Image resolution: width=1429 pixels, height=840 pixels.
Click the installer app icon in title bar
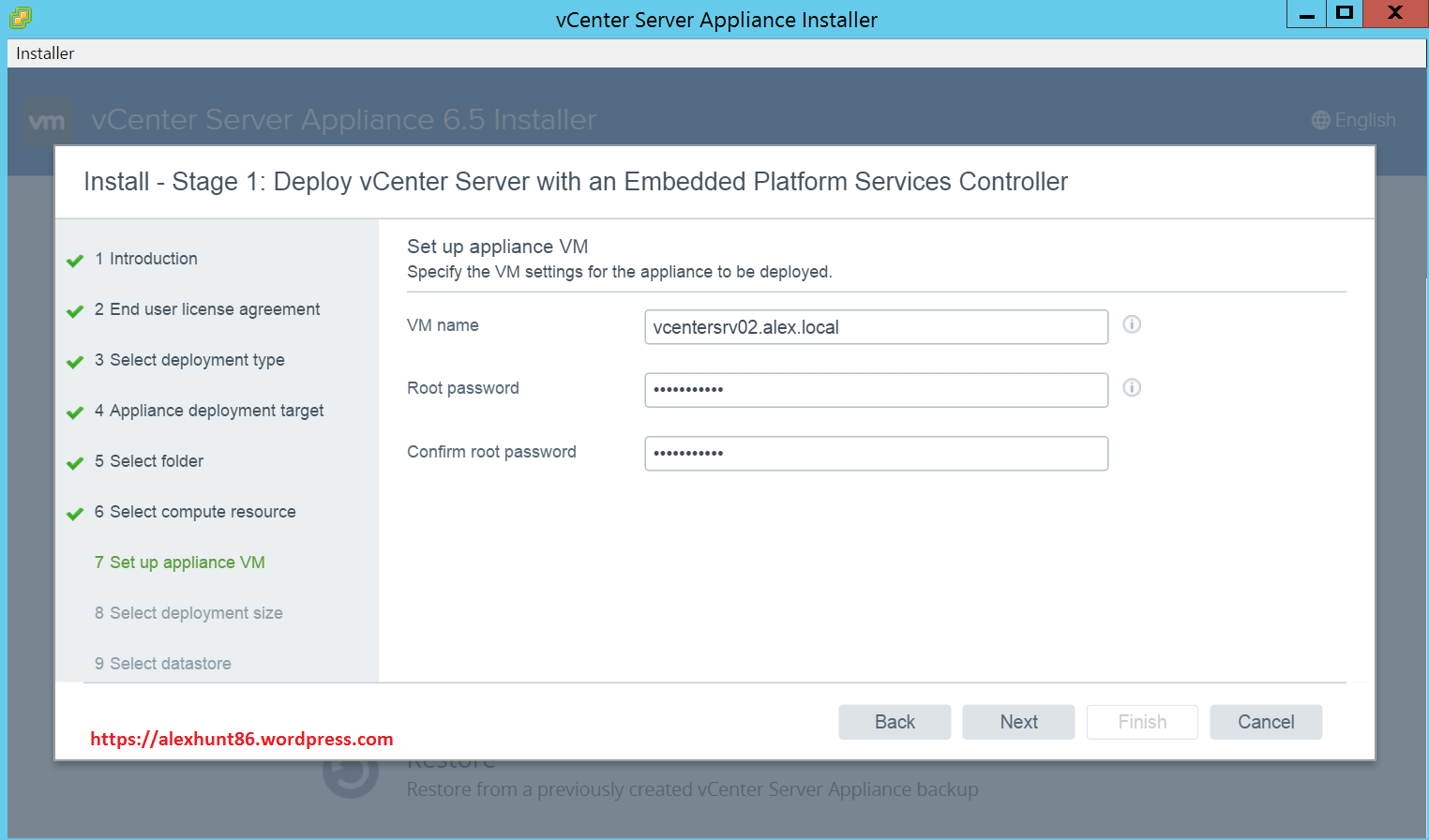(20, 18)
